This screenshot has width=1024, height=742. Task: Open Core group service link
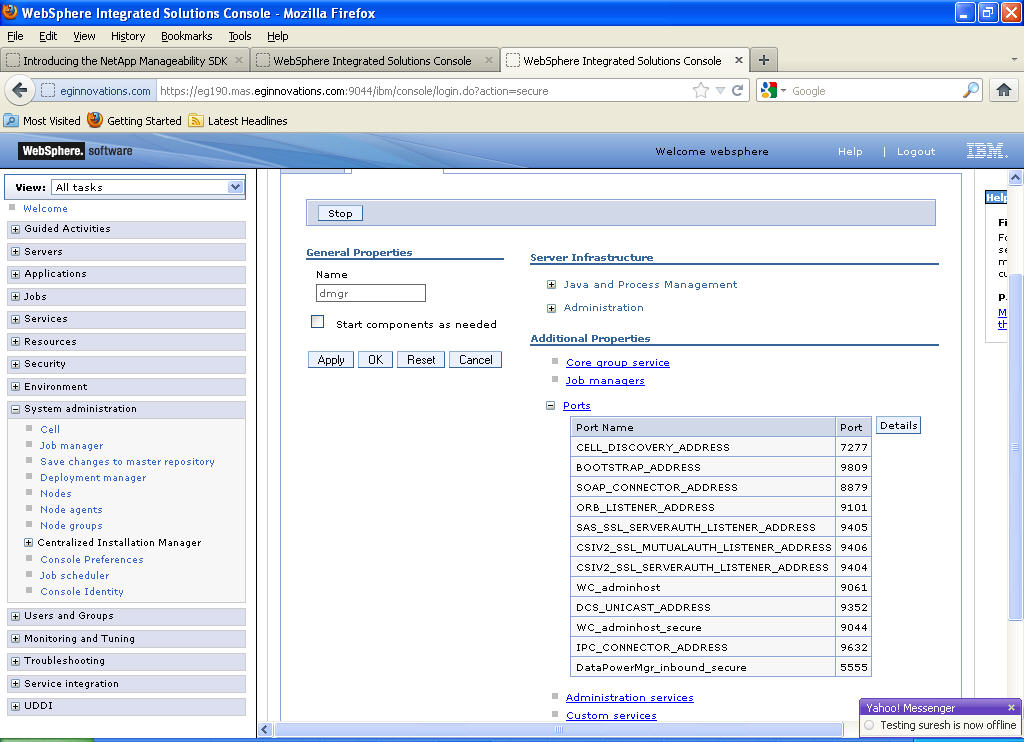pos(618,363)
